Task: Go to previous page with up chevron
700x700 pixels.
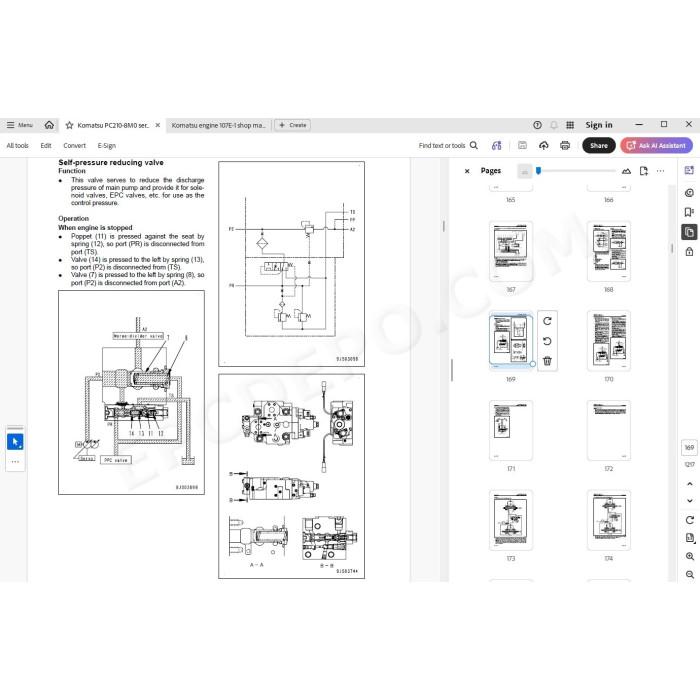Action: pyautogui.click(x=689, y=484)
